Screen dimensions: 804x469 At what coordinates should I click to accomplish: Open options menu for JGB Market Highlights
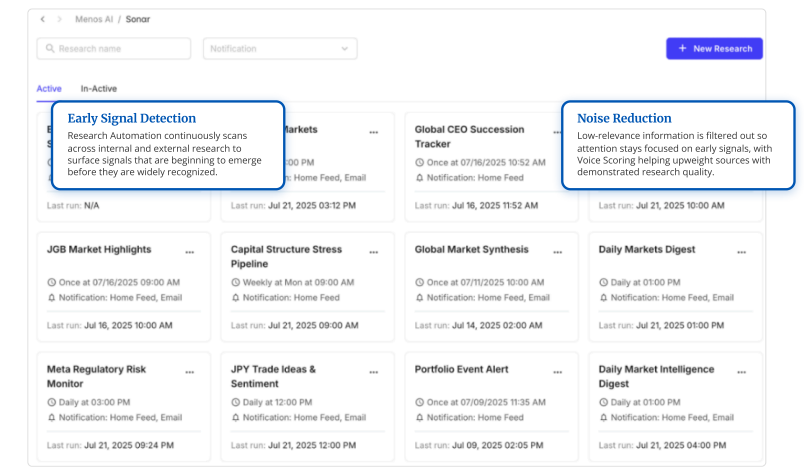click(189, 252)
